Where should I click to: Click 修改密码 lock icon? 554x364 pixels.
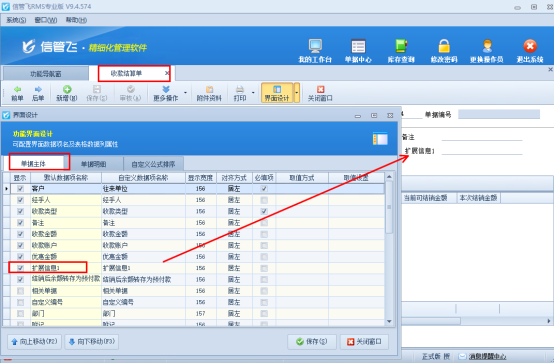[444, 46]
